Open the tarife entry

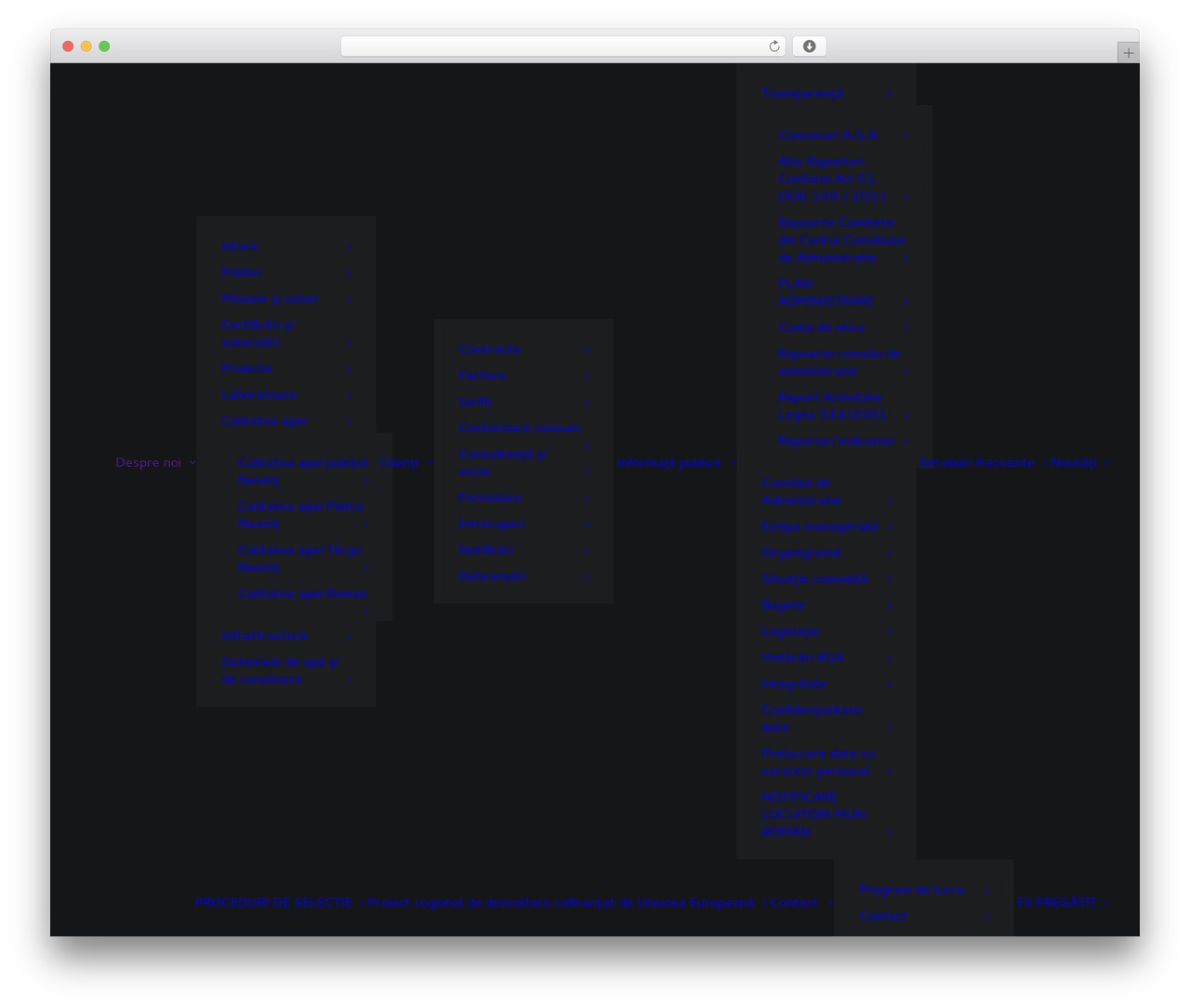click(475, 402)
